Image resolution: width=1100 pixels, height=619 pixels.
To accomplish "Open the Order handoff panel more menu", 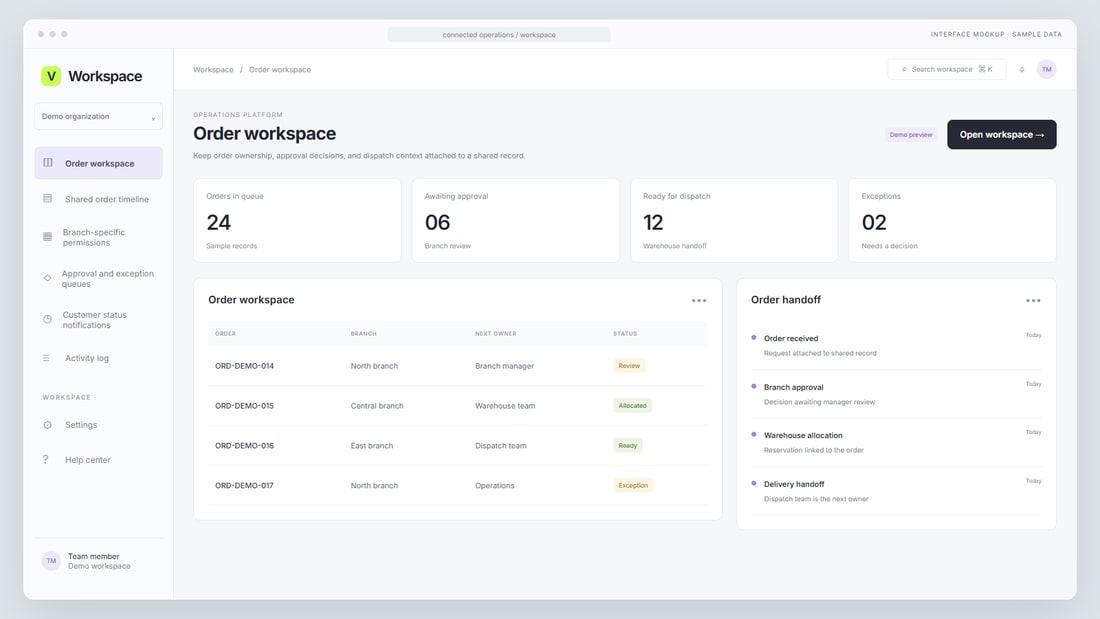I will pyautogui.click(x=1033, y=300).
